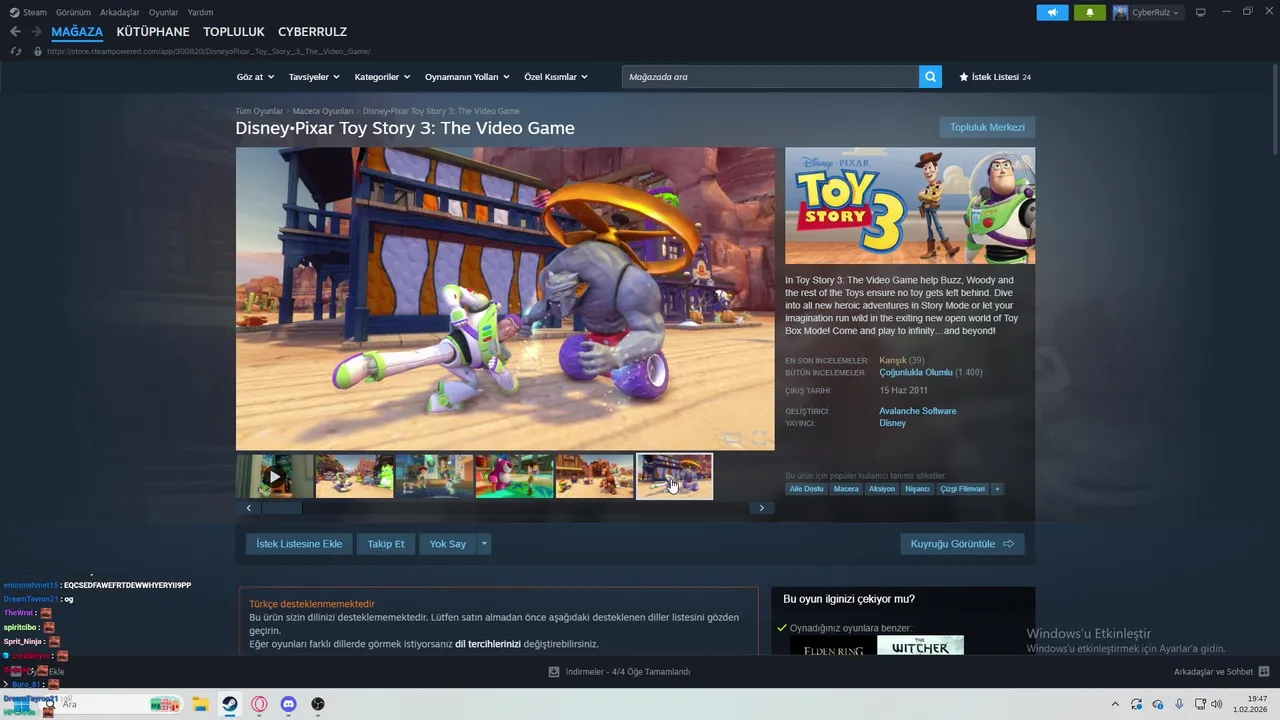Open the Steam taskbar icon
The width and height of the screenshot is (1280, 720).
(230, 704)
